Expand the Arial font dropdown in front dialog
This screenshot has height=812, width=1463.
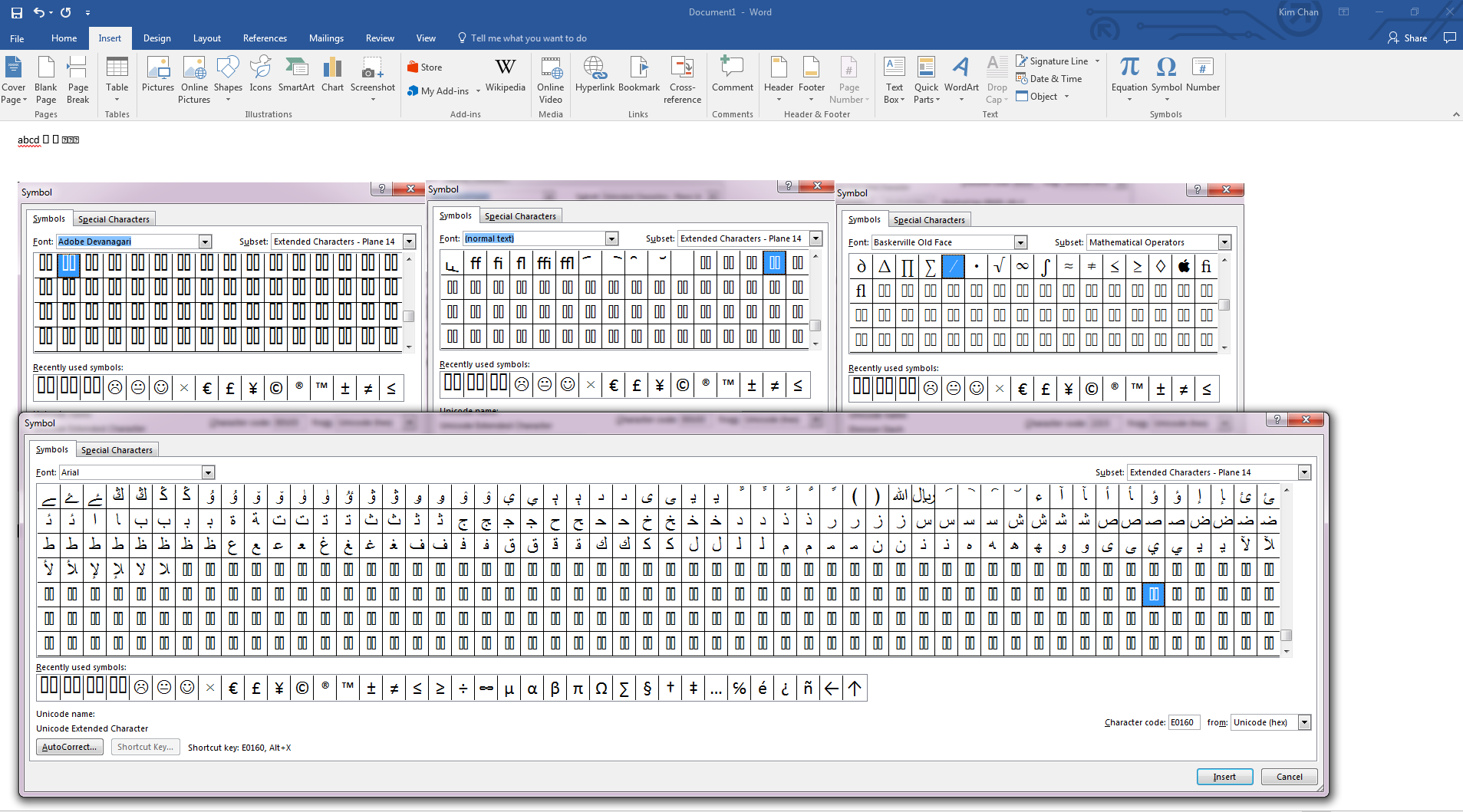coord(209,472)
